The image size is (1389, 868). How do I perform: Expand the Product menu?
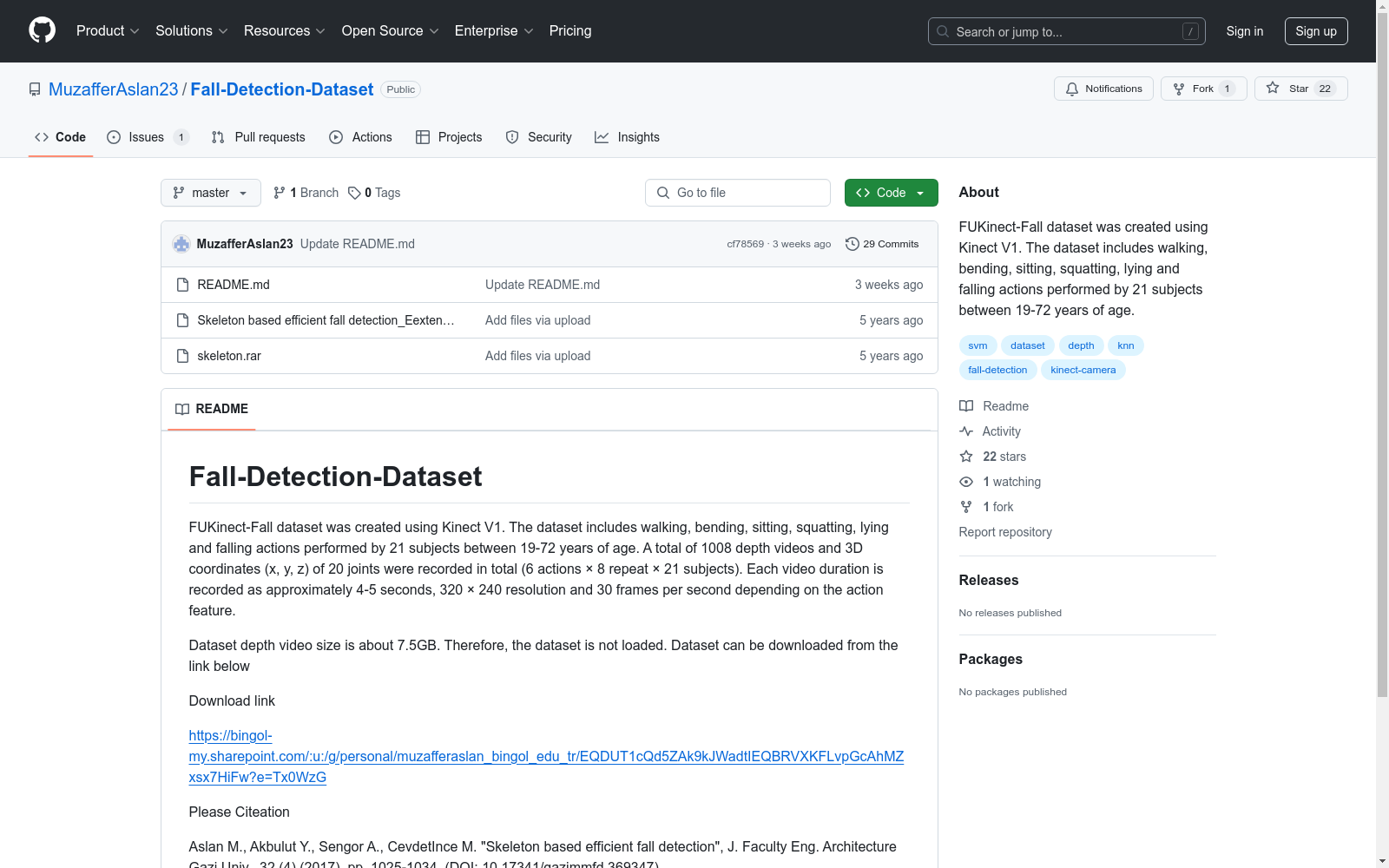(108, 30)
